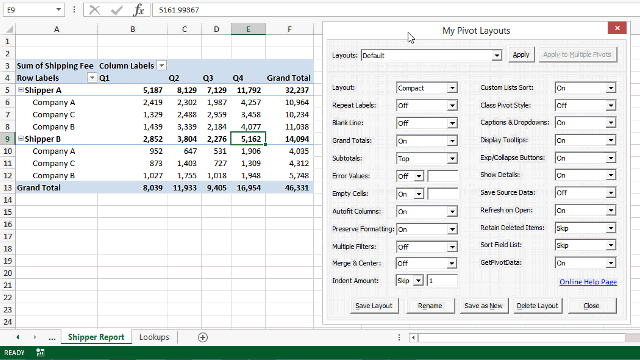Open the Row Labels filter dropdown
Screen dimensions: 640x360
(92, 78)
